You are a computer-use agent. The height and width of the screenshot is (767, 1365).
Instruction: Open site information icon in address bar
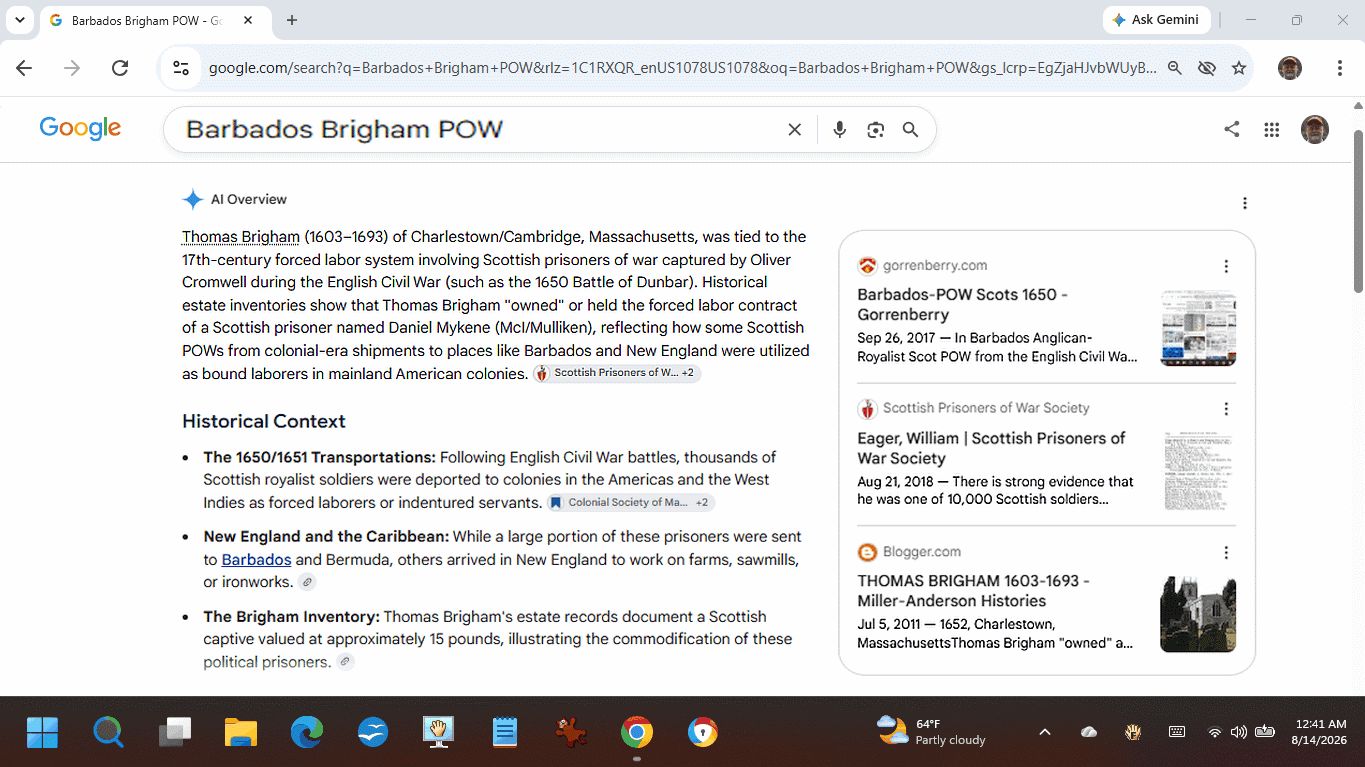(181, 68)
